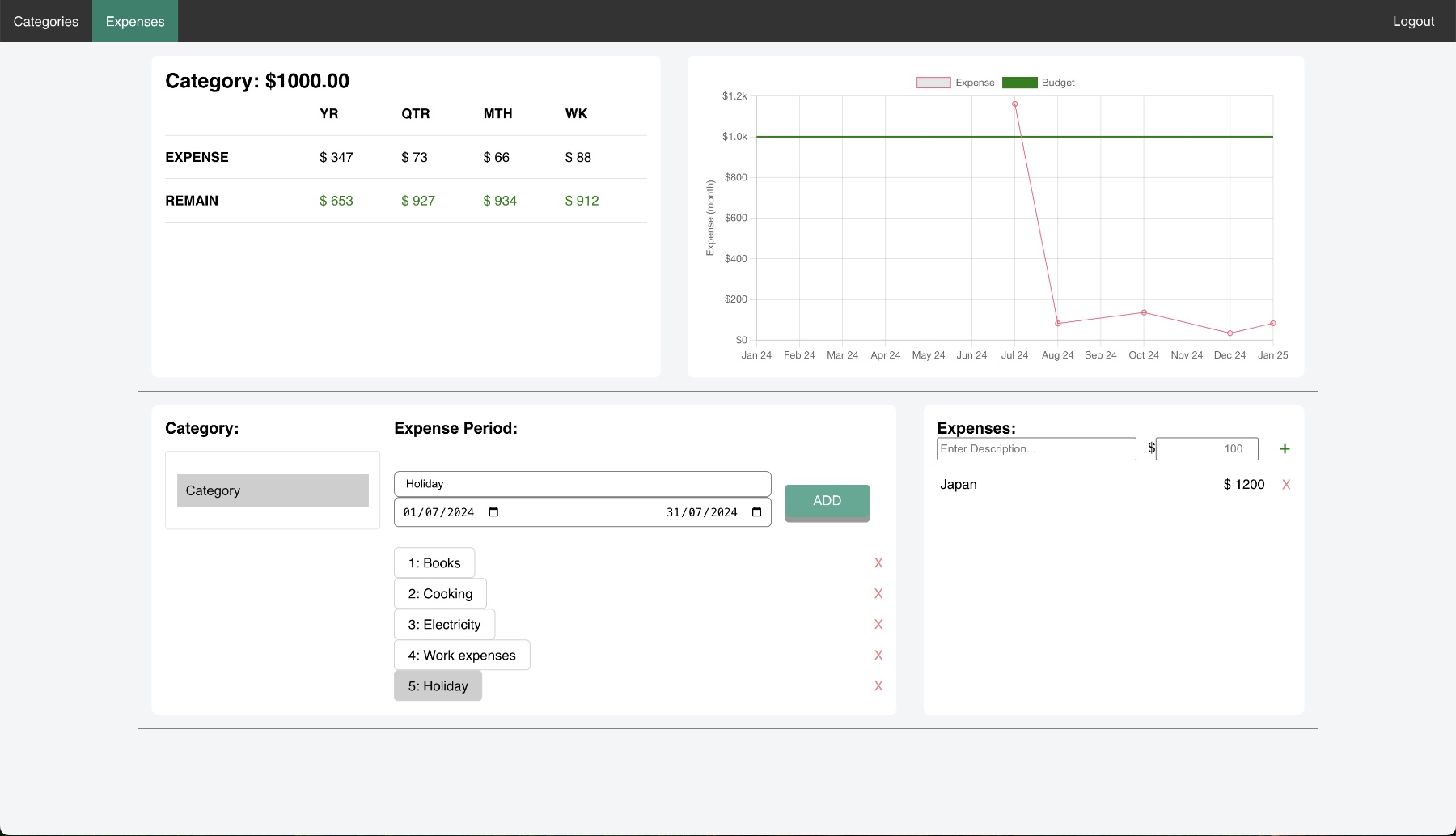Click the Oct 24 chart data point
The width and height of the screenshot is (1456, 836).
pyautogui.click(x=1144, y=312)
